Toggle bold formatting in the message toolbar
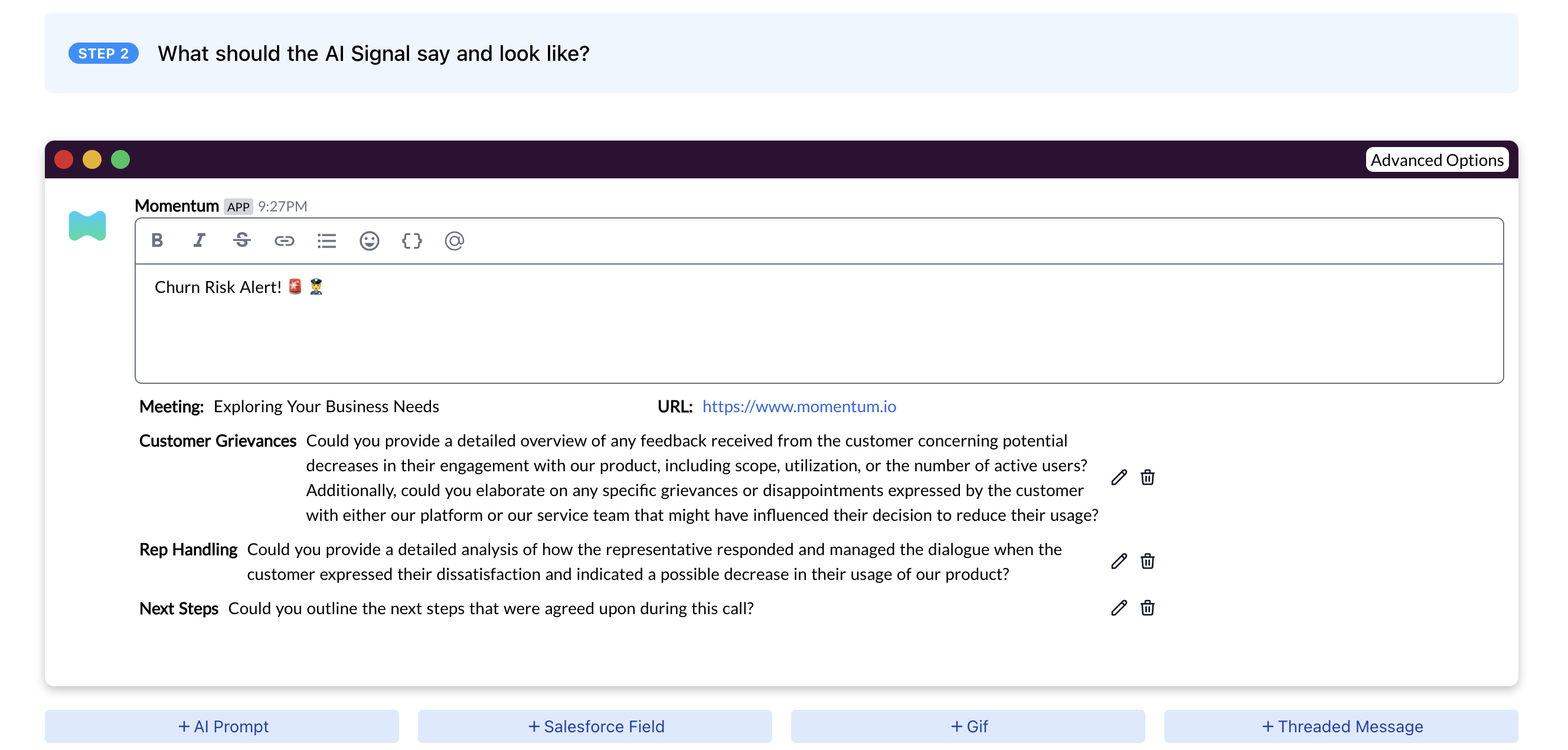The height and width of the screenshot is (750, 1568). pyautogui.click(x=156, y=241)
